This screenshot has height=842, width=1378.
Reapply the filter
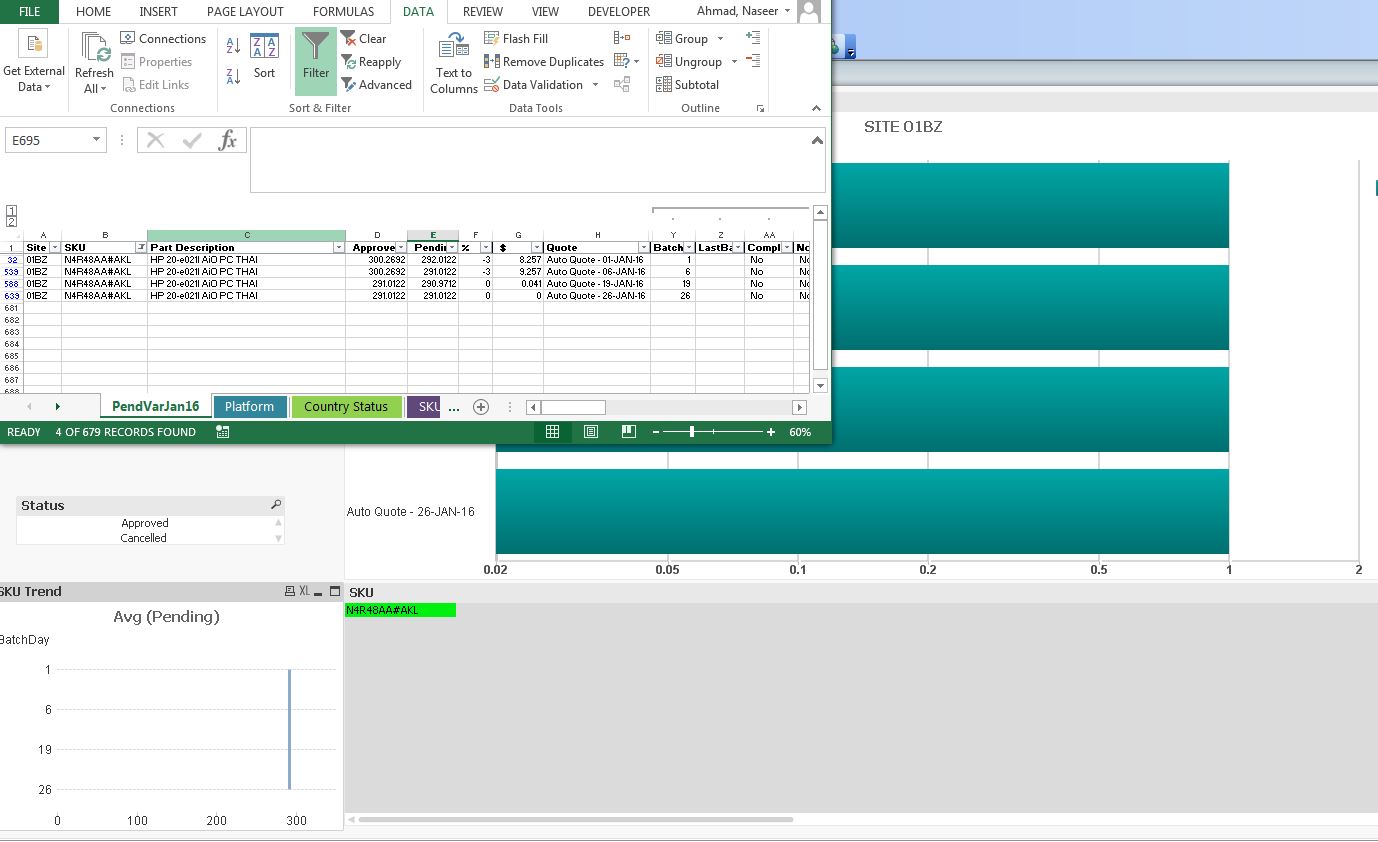click(371, 62)
